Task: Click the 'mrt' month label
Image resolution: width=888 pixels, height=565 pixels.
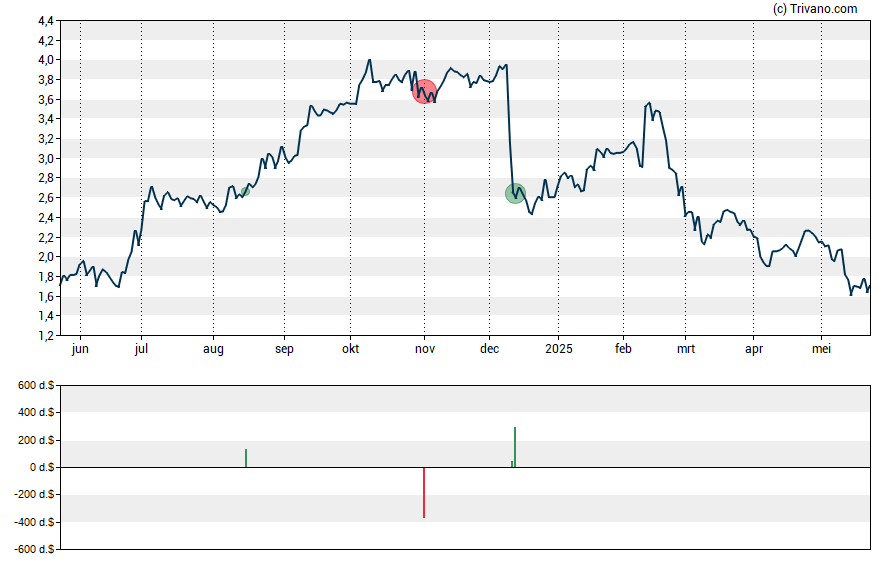Action: coord(686,349)
